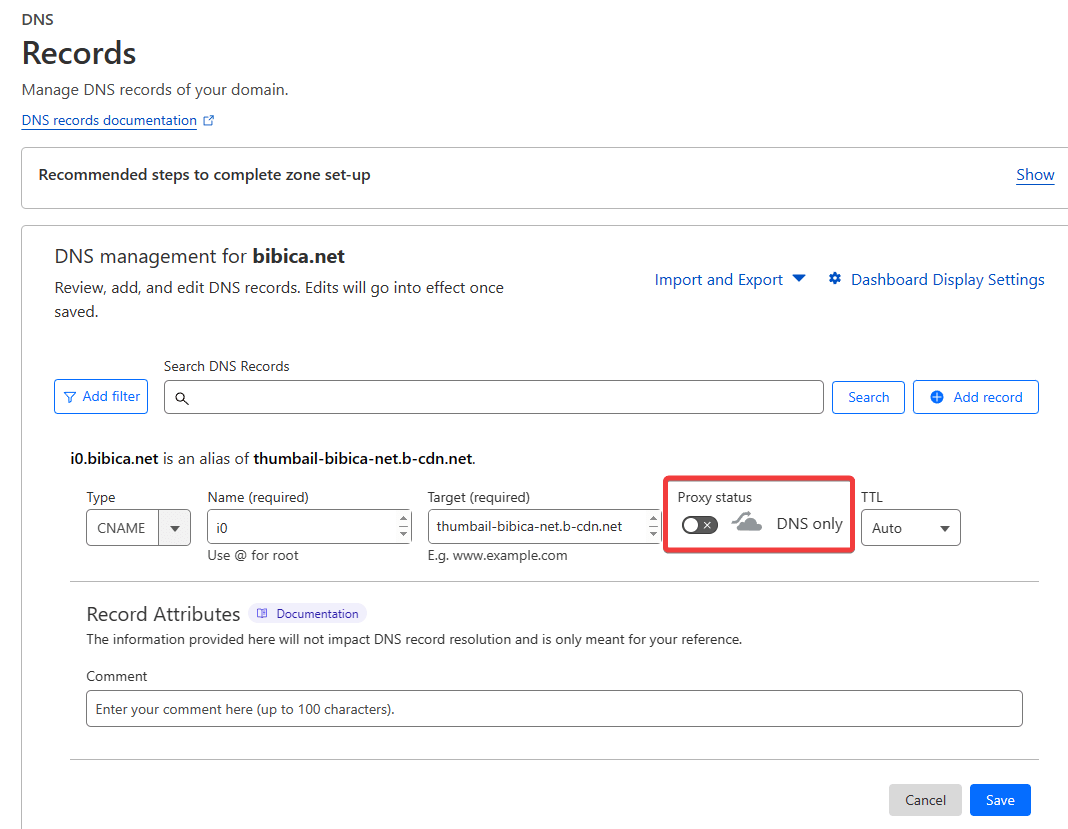Click the gear icon for display settings
This screenshot has height=829, width=1068.
pos(835,279)
